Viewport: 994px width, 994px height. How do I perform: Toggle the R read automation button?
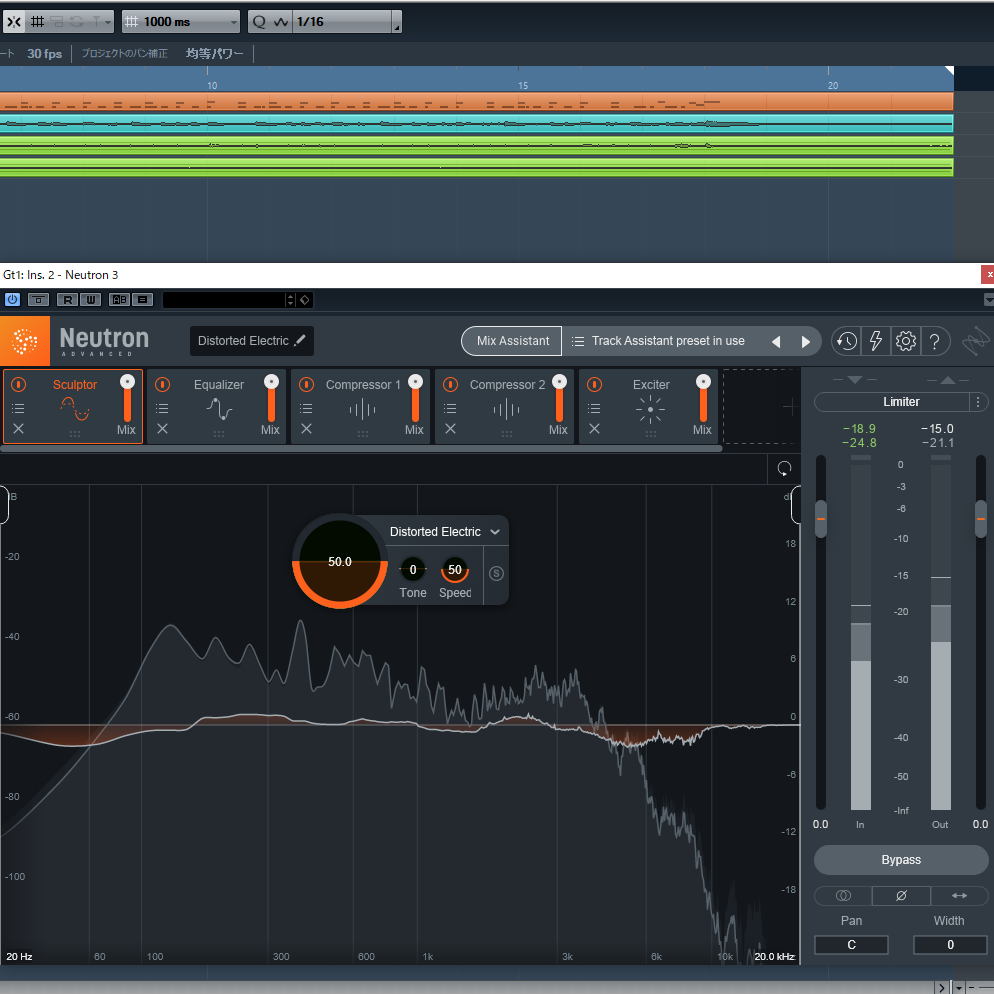[x=67, y=299]
